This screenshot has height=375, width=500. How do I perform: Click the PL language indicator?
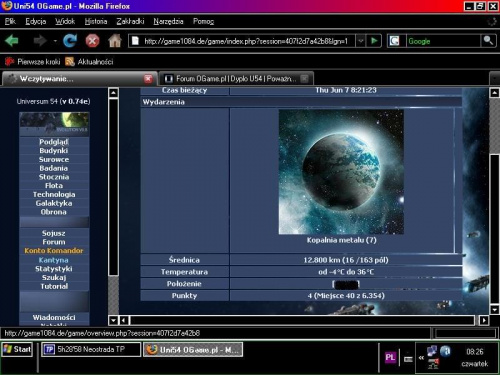(x=390, y=357)
